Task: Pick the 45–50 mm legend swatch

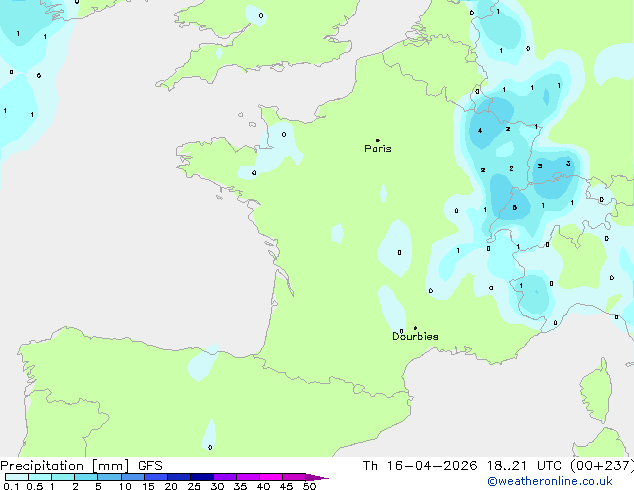Action: point(294,477)
